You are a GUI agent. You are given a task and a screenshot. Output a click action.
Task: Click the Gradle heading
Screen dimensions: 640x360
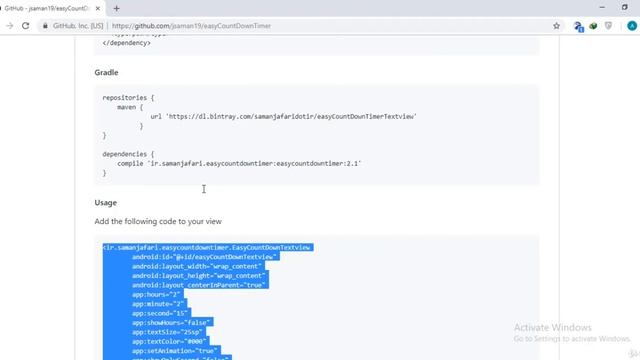point(106,72)
